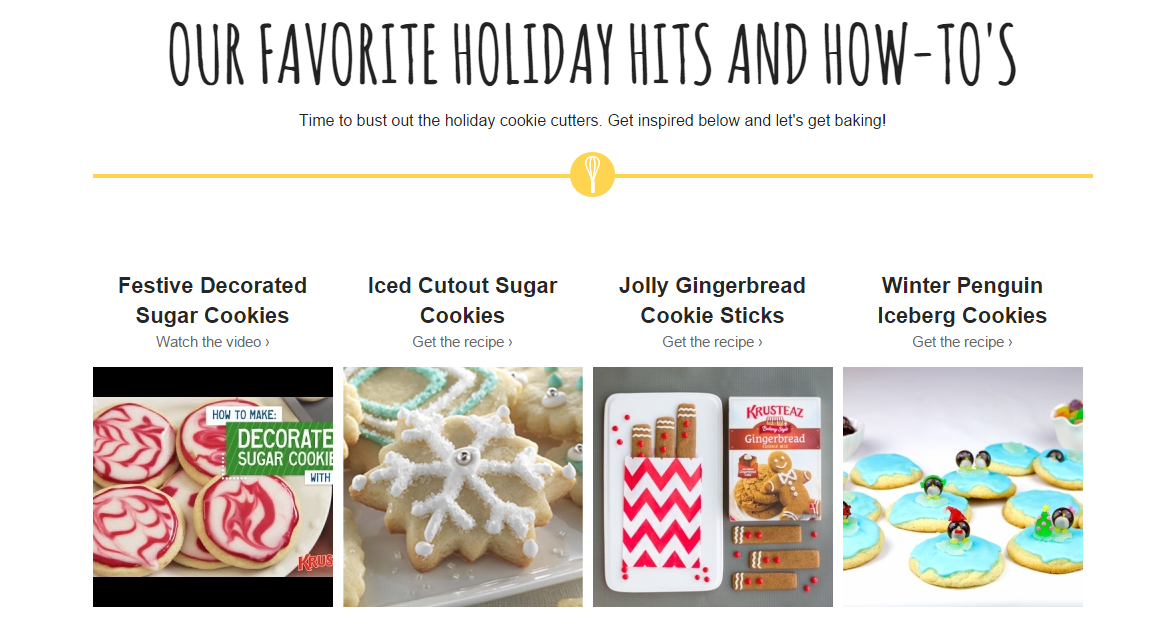Screen dimensions: 1163x624
Task: Get the recipe for Iced Cutout Cookies
Action: 462,342
